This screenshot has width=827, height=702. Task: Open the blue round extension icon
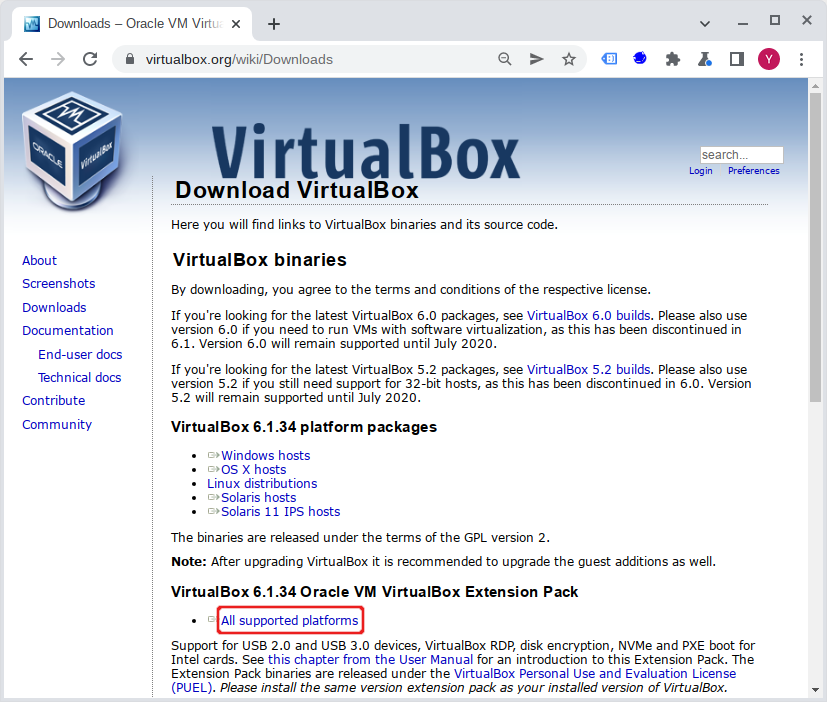click(x=640, y=58)
